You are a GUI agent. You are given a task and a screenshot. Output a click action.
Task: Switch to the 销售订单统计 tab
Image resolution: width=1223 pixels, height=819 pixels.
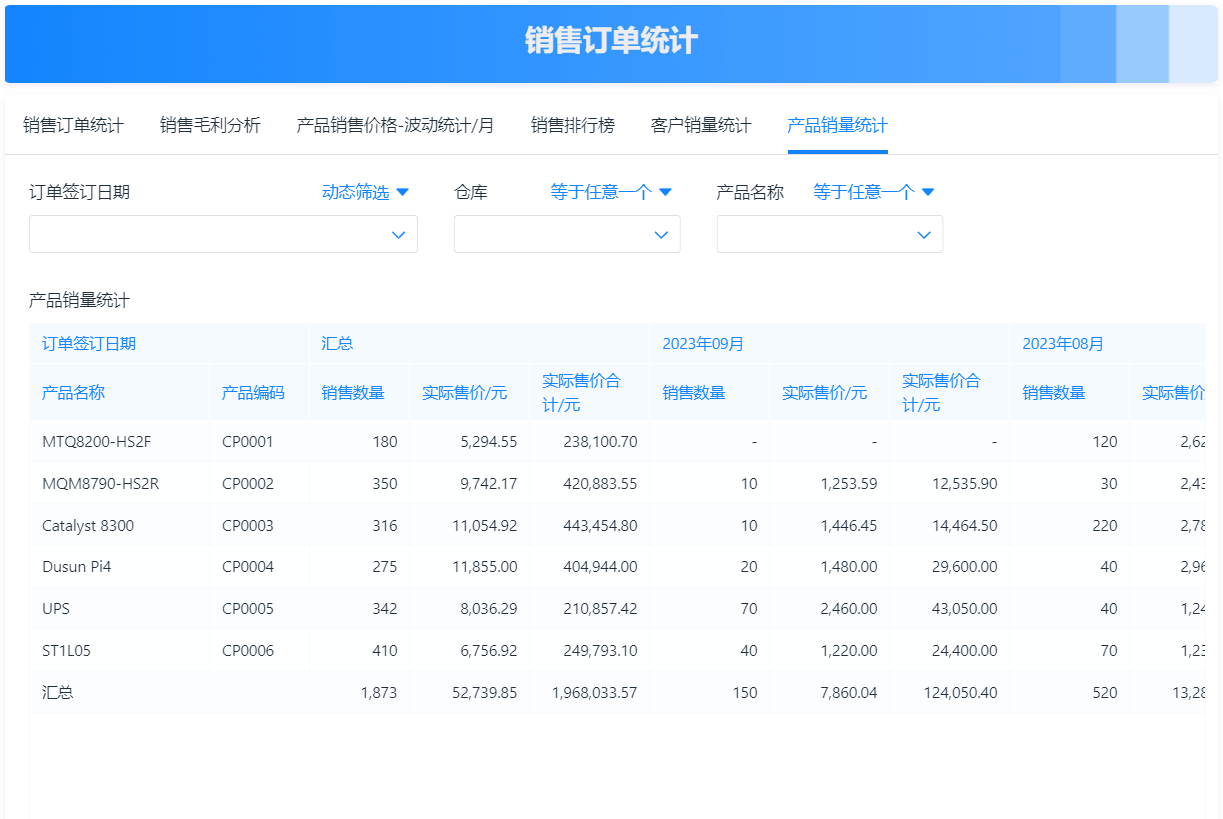[73, 125]
